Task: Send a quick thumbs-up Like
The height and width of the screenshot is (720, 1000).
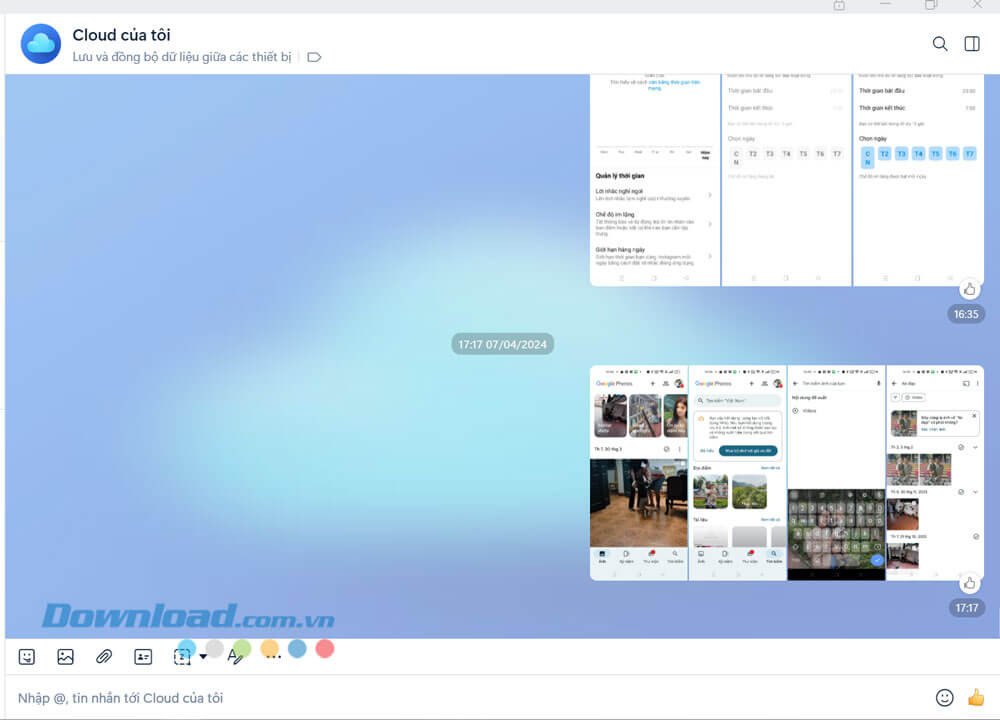Action: [976, 697]
